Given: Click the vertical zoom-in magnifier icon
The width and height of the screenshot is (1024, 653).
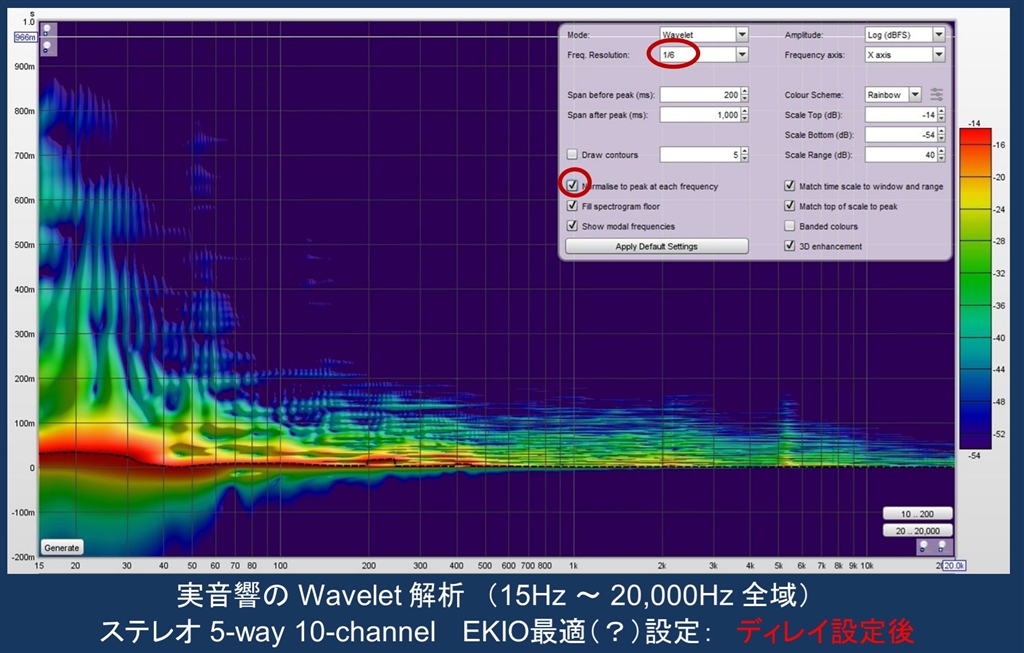Looking at the screenshot, I should coord(47,30).
